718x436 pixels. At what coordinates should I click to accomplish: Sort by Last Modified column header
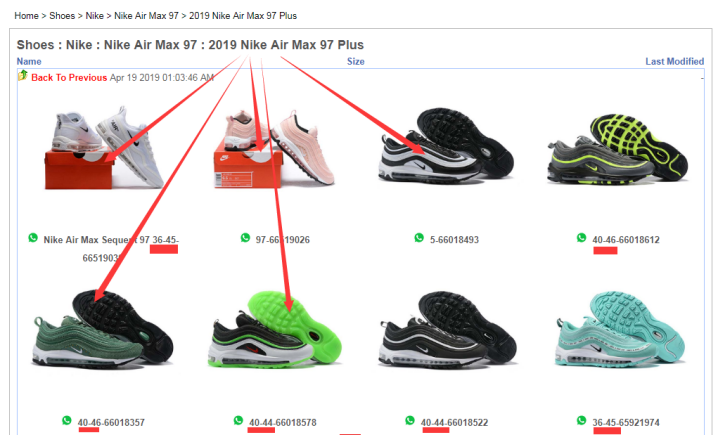[x=674, y=61]
